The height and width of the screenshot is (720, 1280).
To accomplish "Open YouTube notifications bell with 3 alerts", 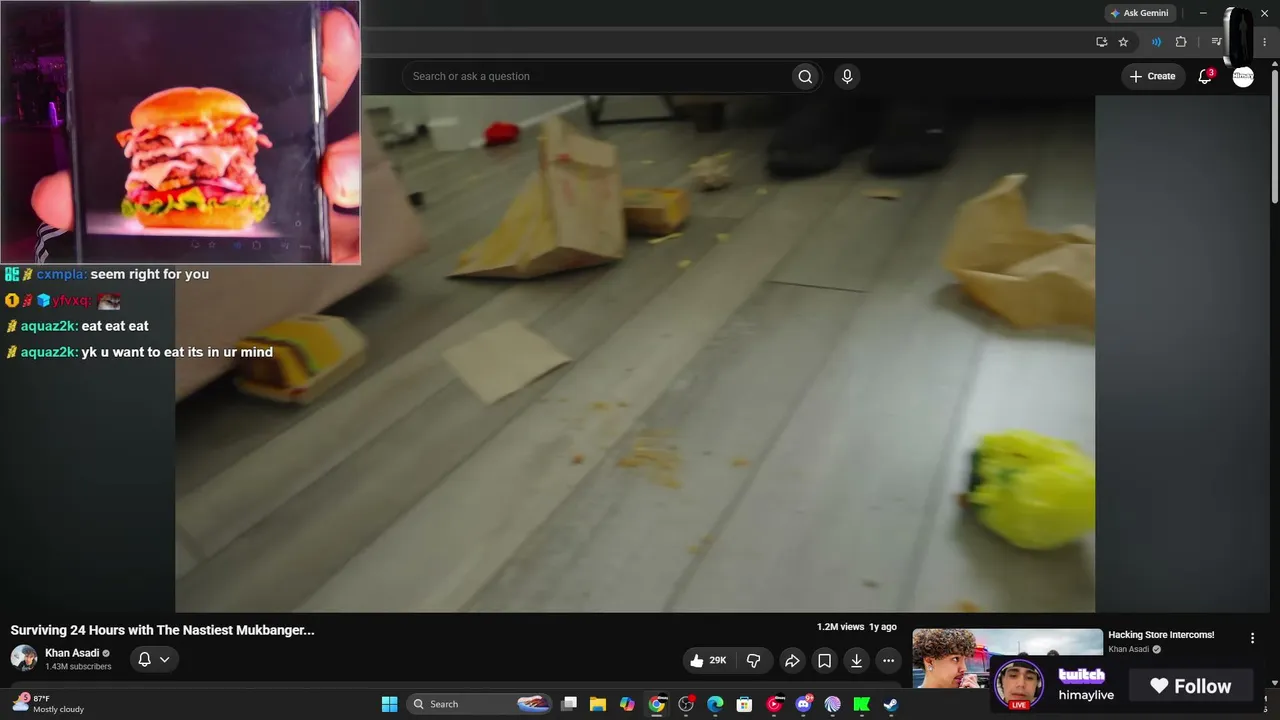I will tap(1205, 76).
